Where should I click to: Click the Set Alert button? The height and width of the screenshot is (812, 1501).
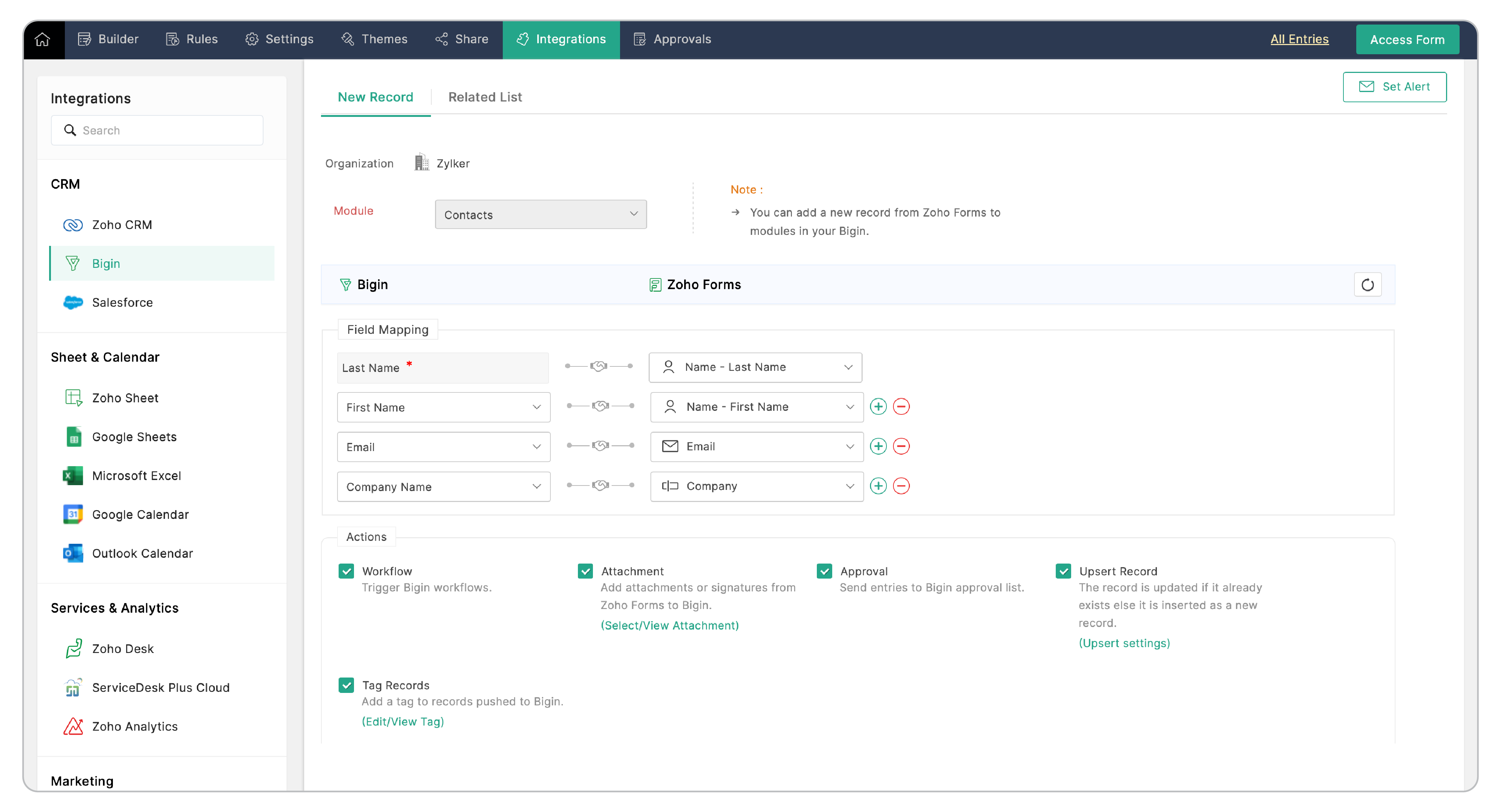coord(1394,87)
